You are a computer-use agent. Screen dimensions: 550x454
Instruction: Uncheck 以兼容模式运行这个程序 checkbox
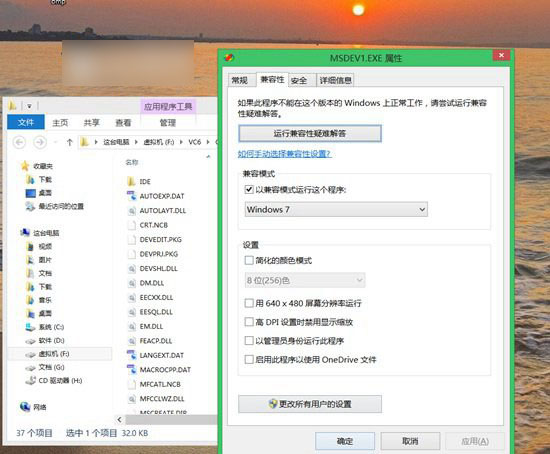point(249,190)
